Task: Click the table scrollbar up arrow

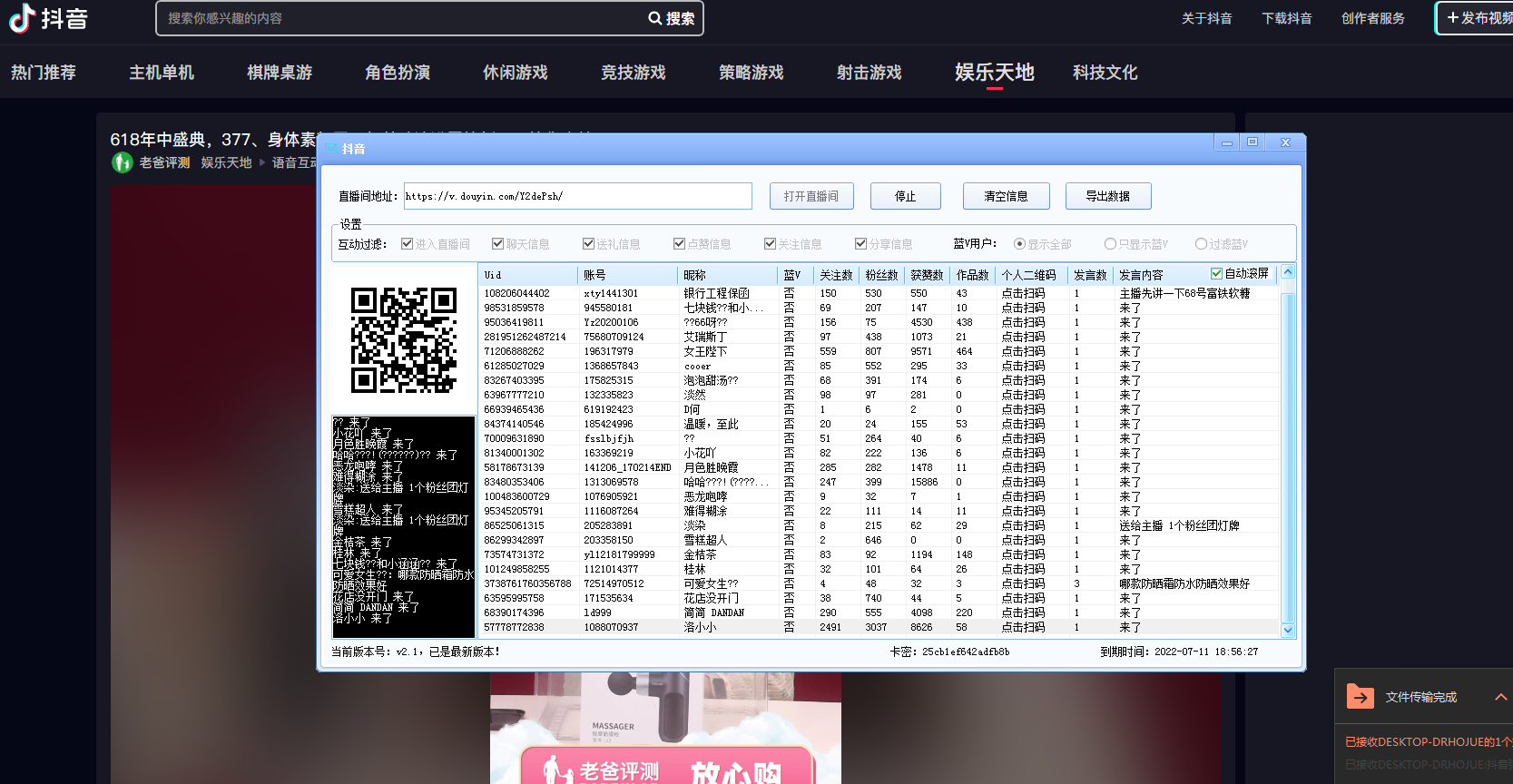Action: [1287, 272]
